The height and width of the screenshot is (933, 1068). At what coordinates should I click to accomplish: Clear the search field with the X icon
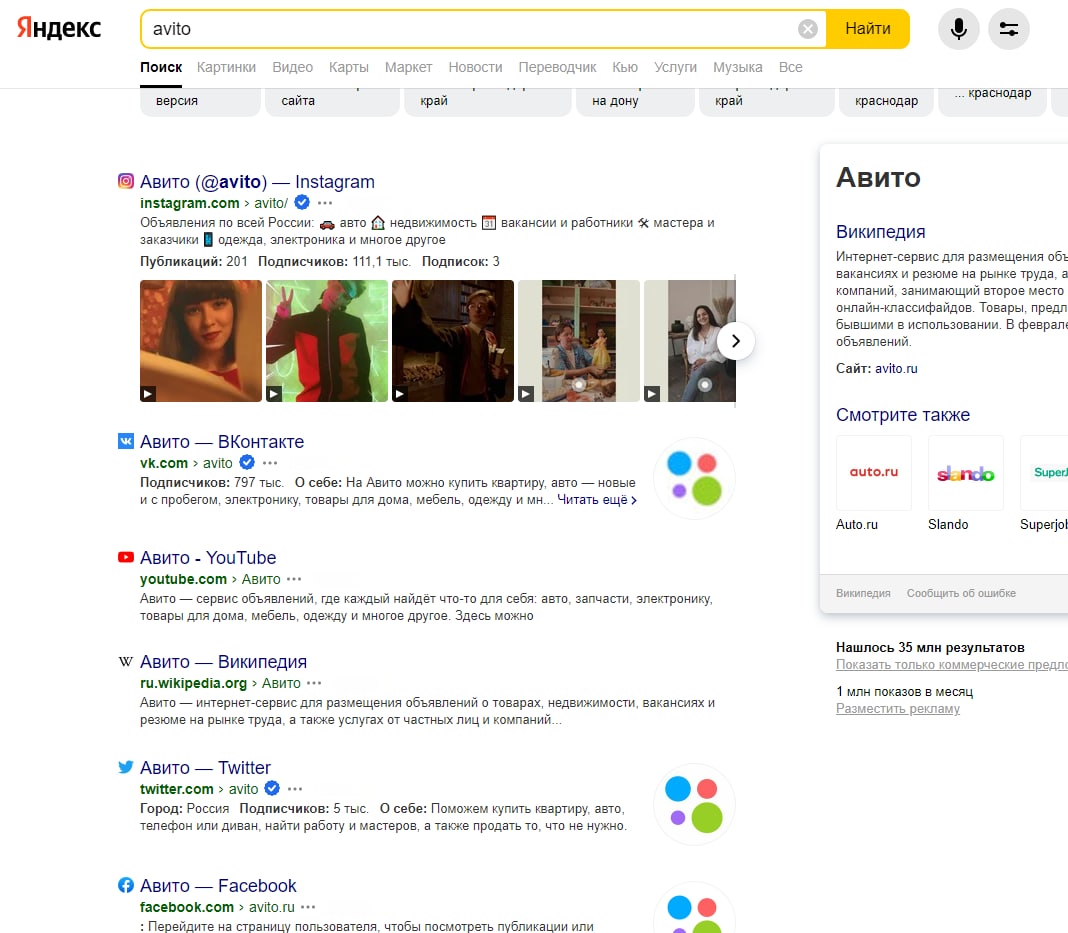click(807, 29)
